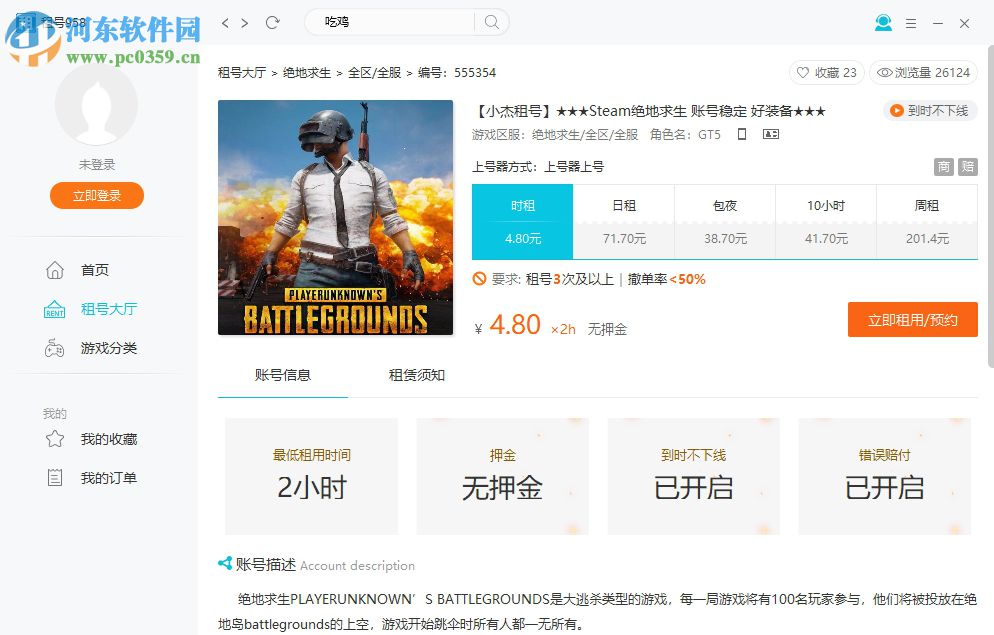Select the 账号信息 tab
Screen dimensions: 994x635
[x=281, y=375]
